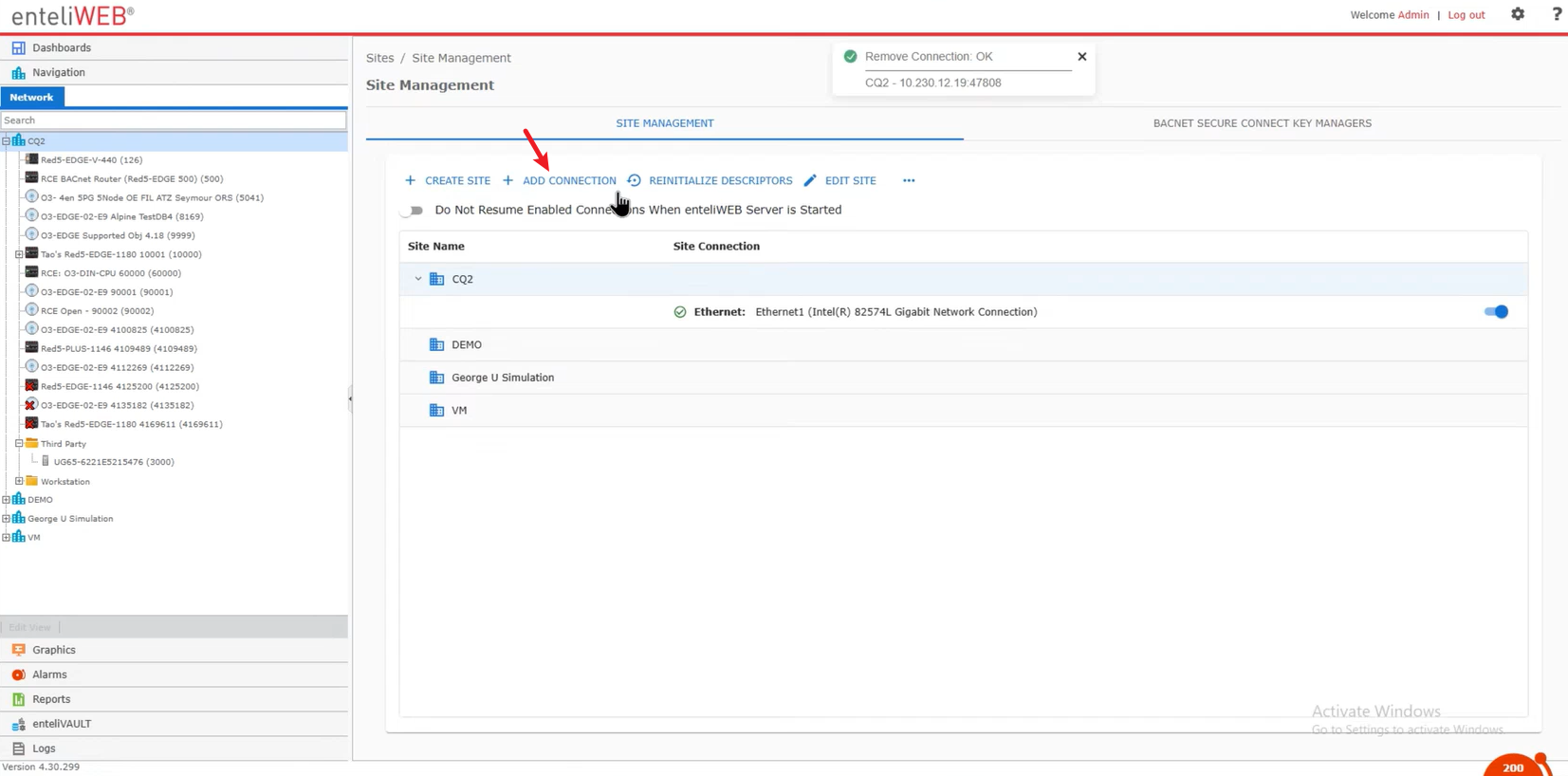The image size is (1568, 776).
Task: Collapse the CQ2 tree node
Action: coord(6,140)
